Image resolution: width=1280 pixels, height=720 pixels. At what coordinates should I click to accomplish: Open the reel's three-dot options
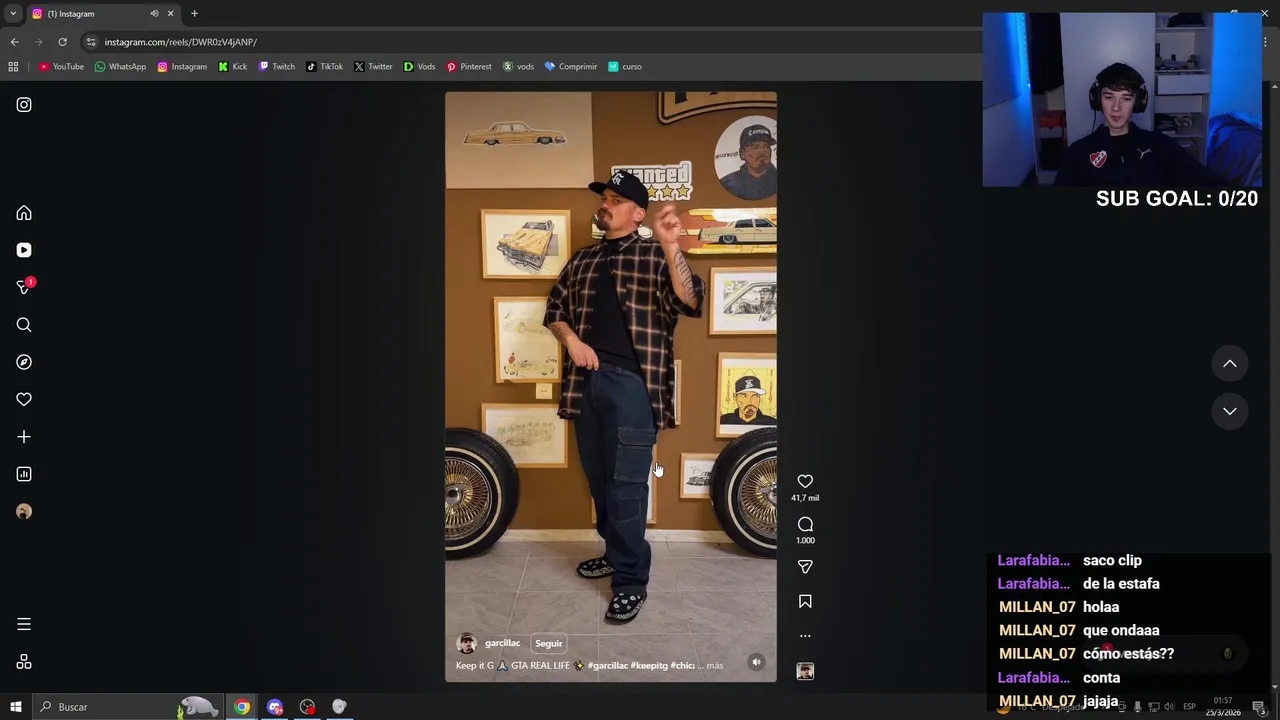[x=805, y=636]
